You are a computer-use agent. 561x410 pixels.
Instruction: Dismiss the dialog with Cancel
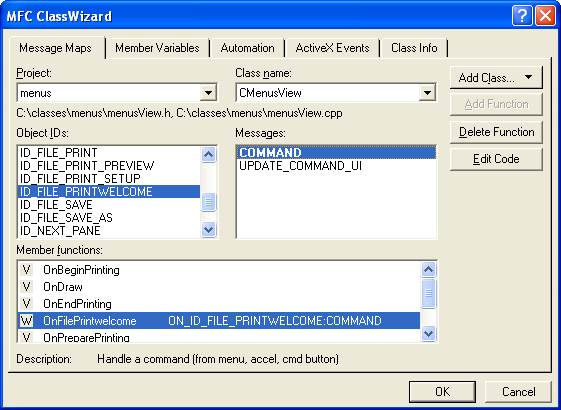coord(518,391)
